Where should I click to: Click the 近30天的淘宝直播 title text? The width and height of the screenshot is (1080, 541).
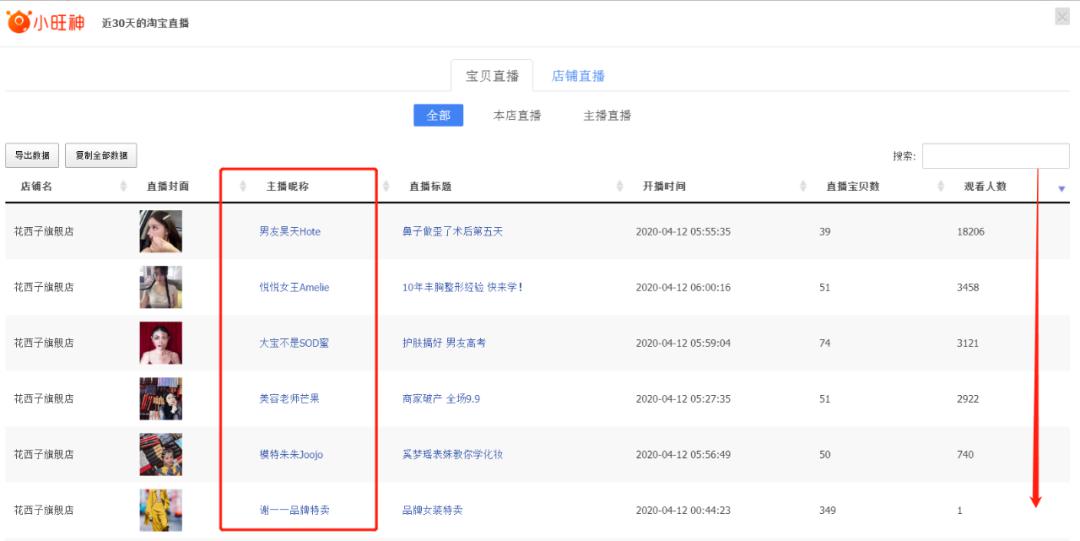coord(145,23)
